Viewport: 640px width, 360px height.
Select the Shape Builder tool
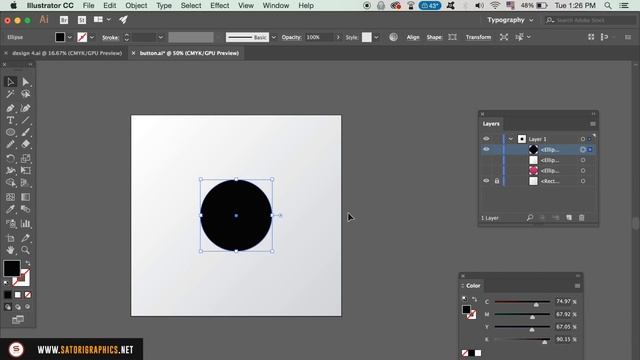[x=10, y=182]
